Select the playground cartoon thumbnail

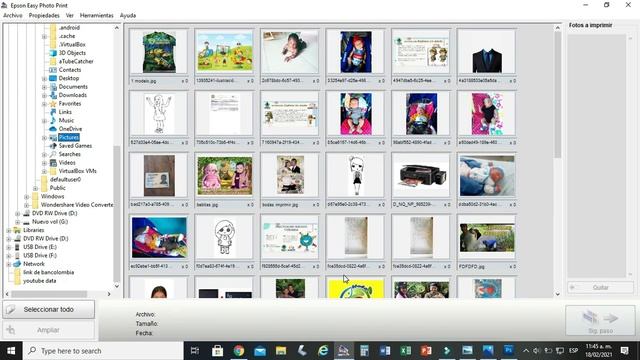[224, 52]
